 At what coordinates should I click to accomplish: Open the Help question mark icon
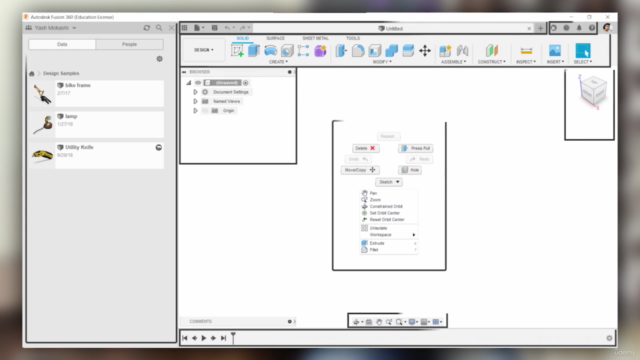click(592, 28)
